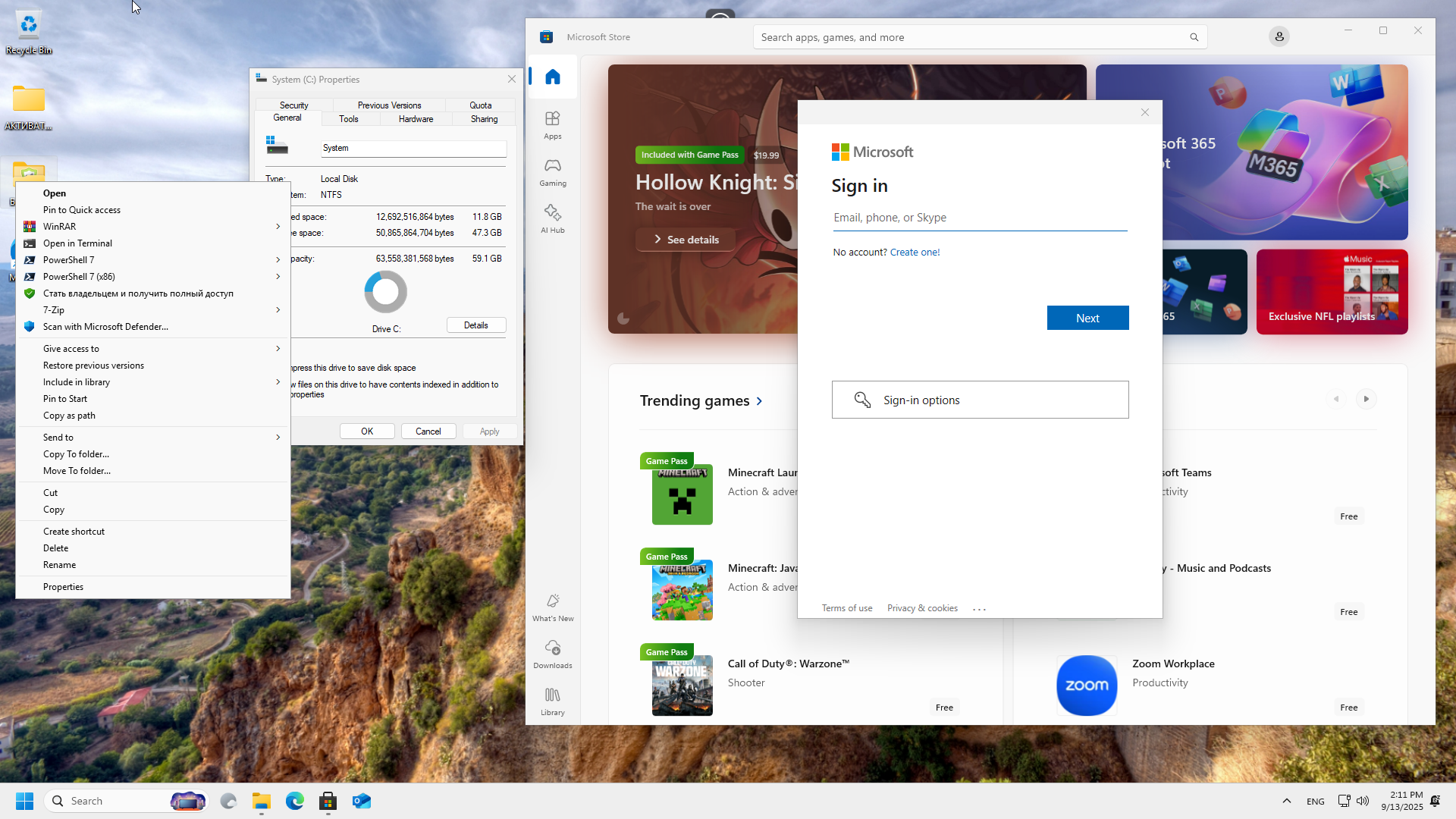This screenshot has width=1456, height=819.
Task: Click the Windows Start button
Action: tap(24, 801)
